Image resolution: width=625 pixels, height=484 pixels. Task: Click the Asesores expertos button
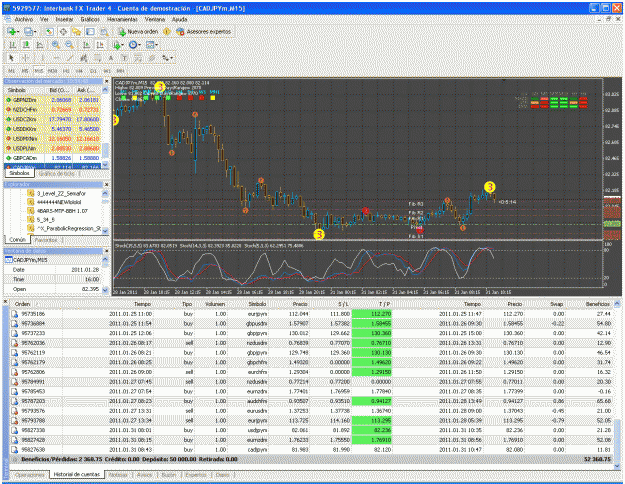coord(203,31)
